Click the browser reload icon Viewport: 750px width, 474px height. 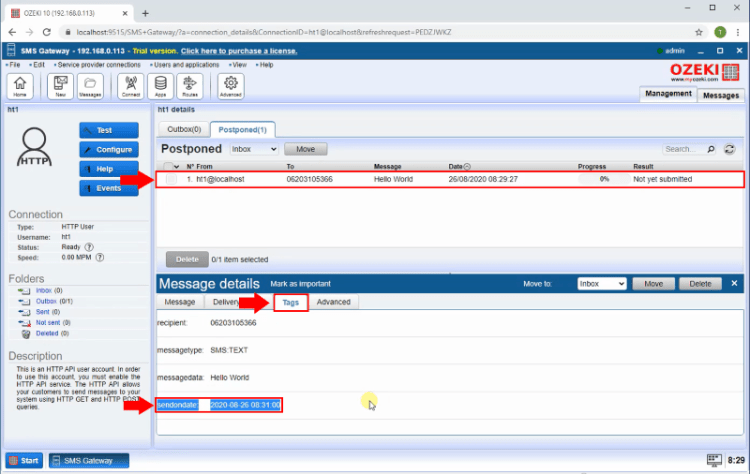tap(46, 32)
